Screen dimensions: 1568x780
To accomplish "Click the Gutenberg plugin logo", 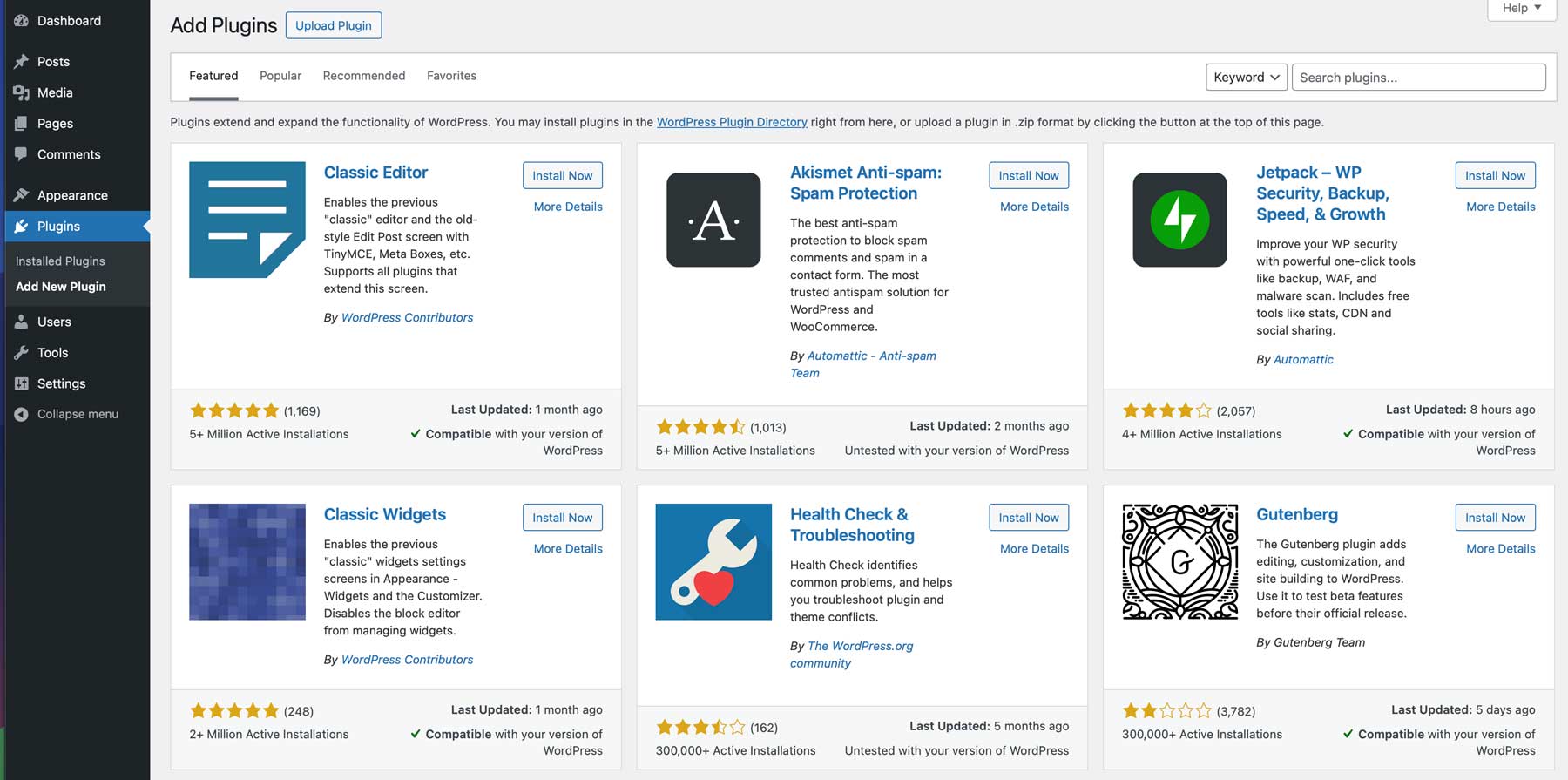I will [x=1179, y=562].
